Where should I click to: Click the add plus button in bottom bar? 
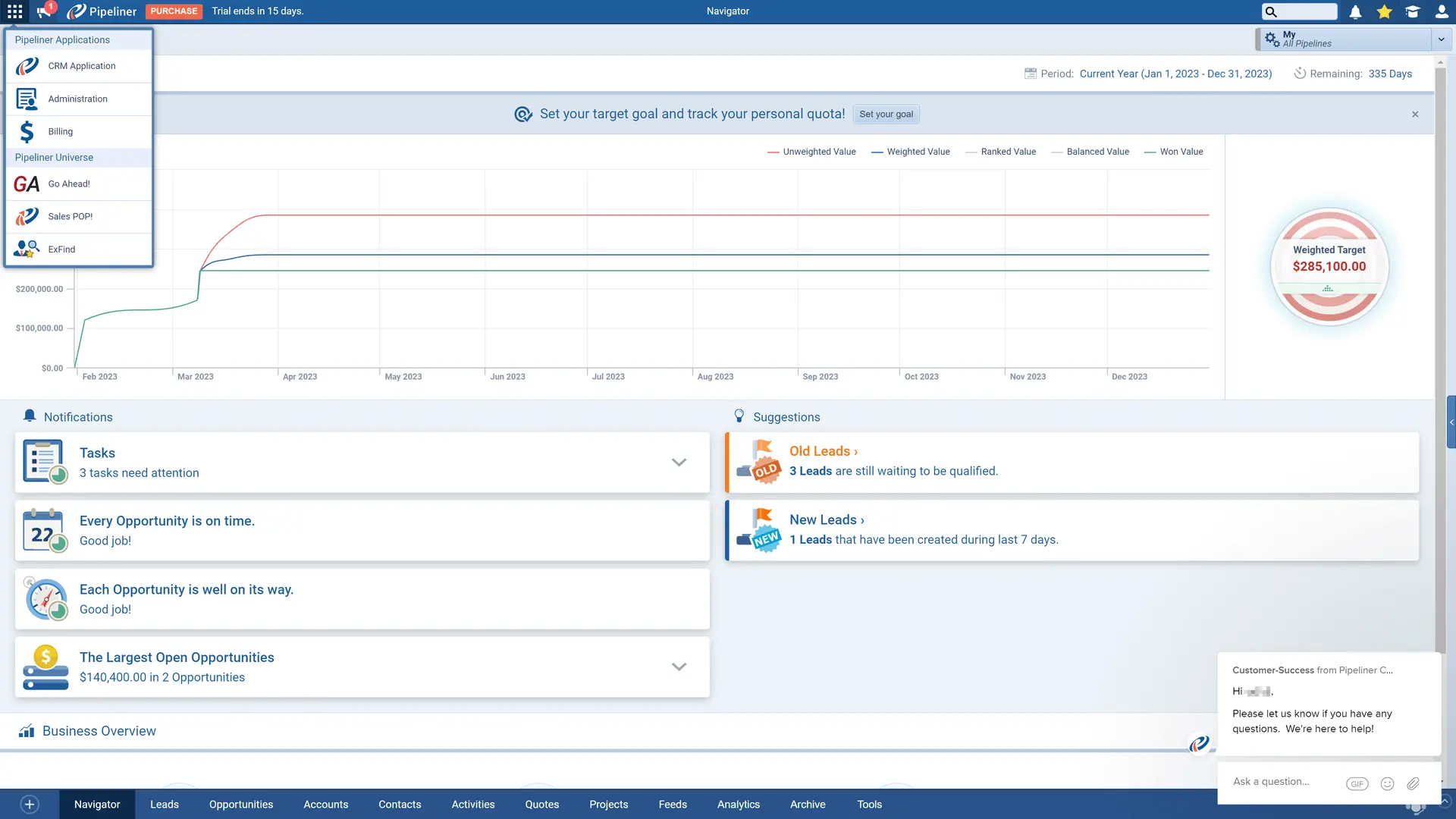click(30, 805)
